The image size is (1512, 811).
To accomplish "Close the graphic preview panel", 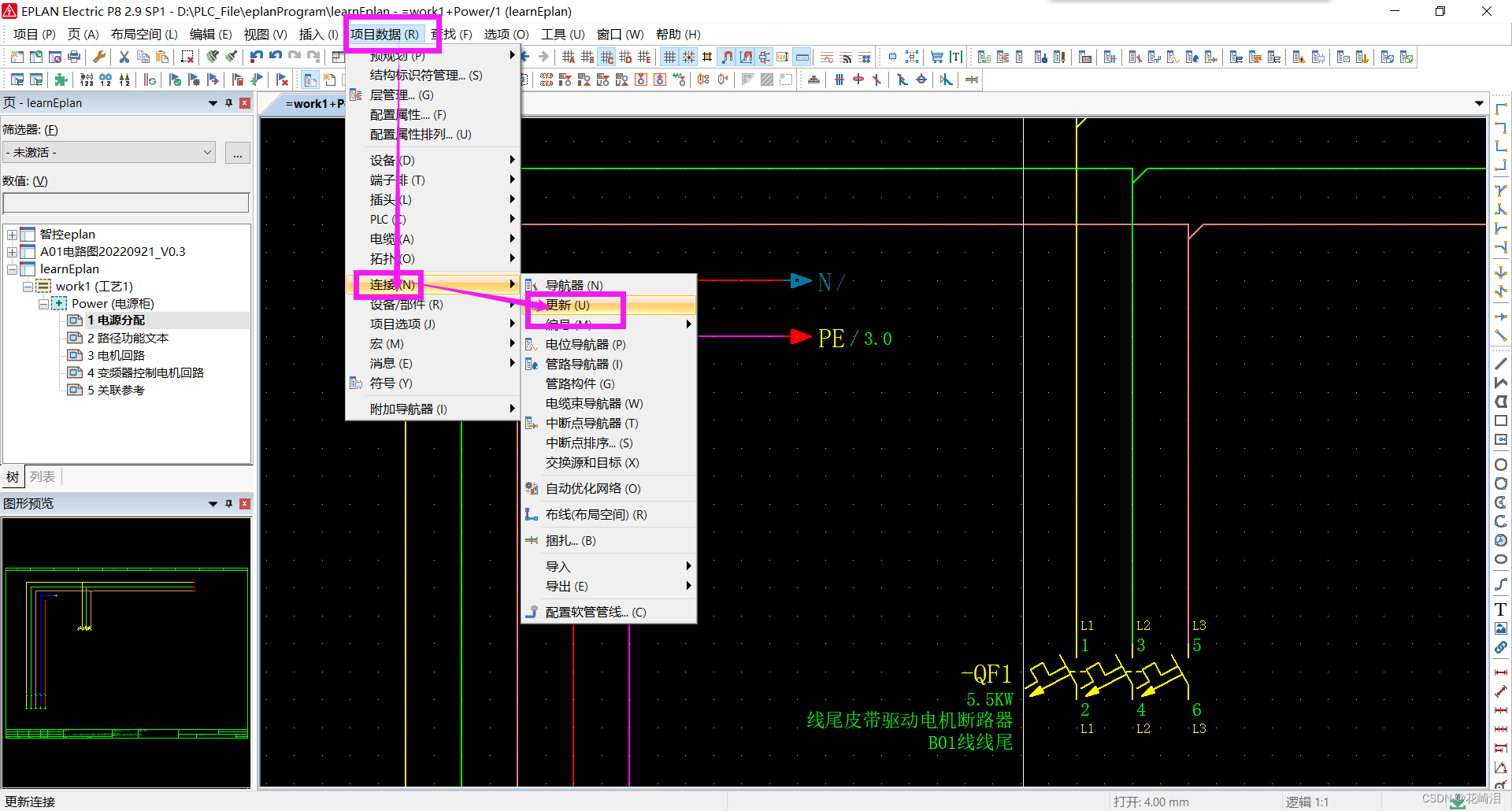I will [245, 504].
